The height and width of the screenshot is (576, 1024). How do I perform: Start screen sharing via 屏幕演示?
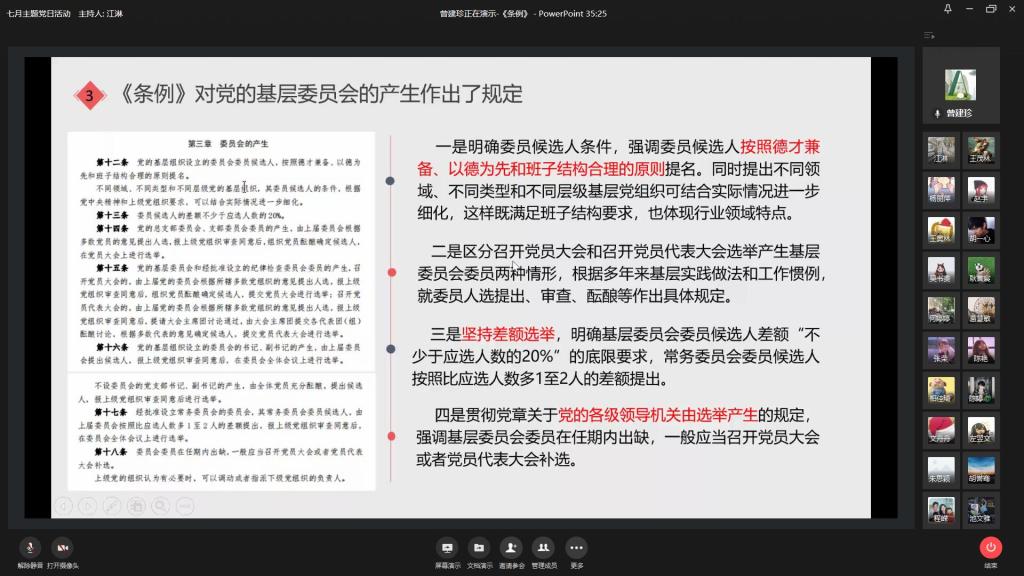447,548
